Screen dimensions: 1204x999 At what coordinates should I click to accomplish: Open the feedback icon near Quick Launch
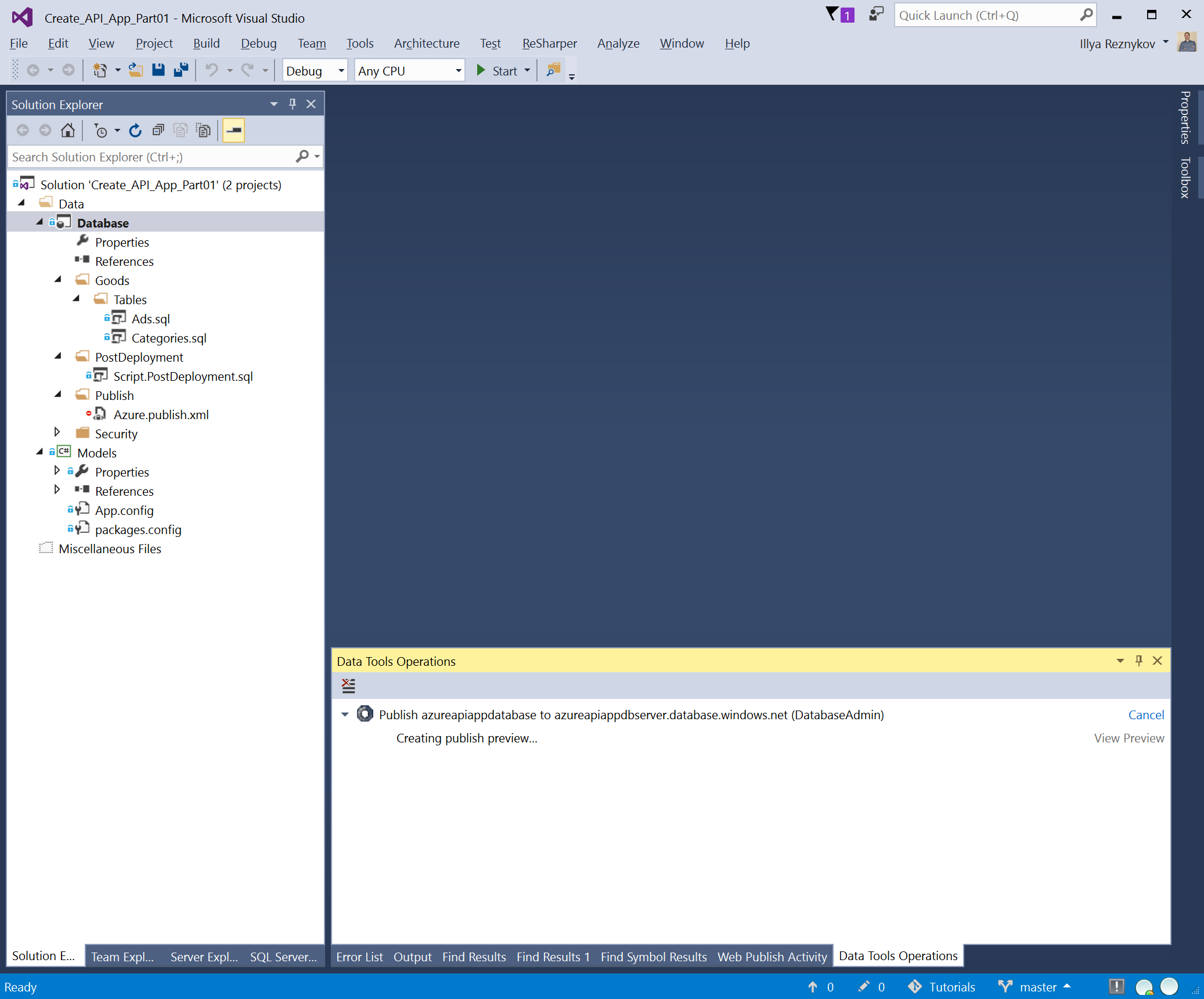click(x=875, y=15)
